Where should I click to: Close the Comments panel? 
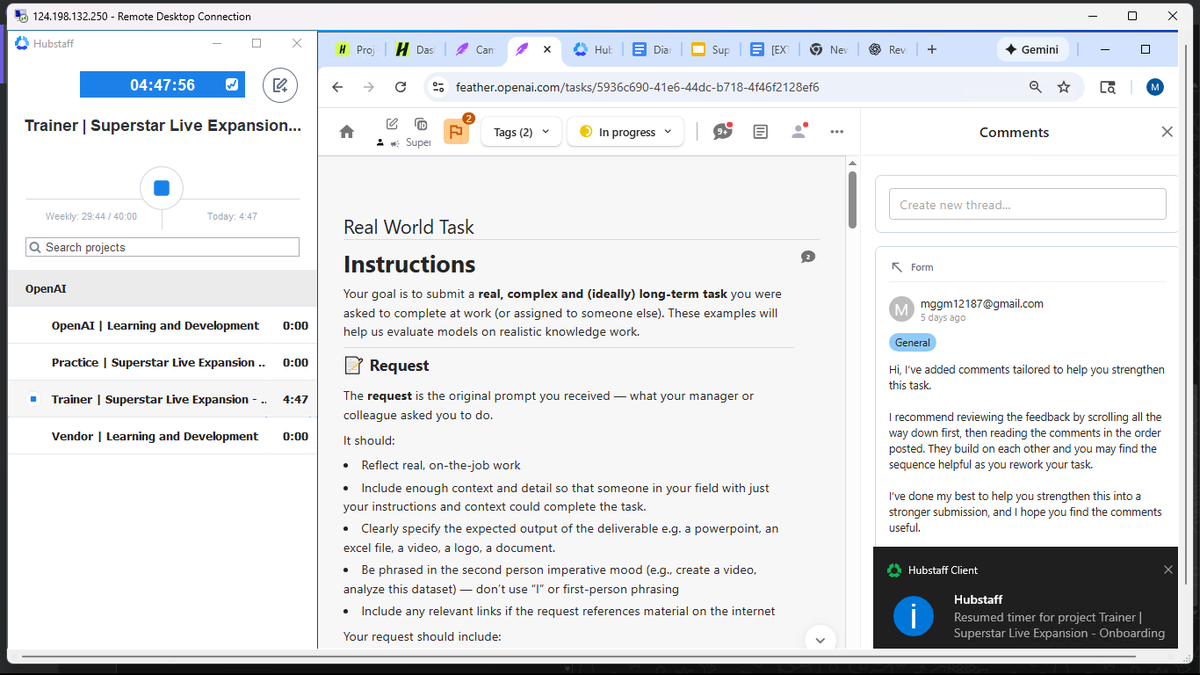pyautogui.click(x=1167, y=132)
